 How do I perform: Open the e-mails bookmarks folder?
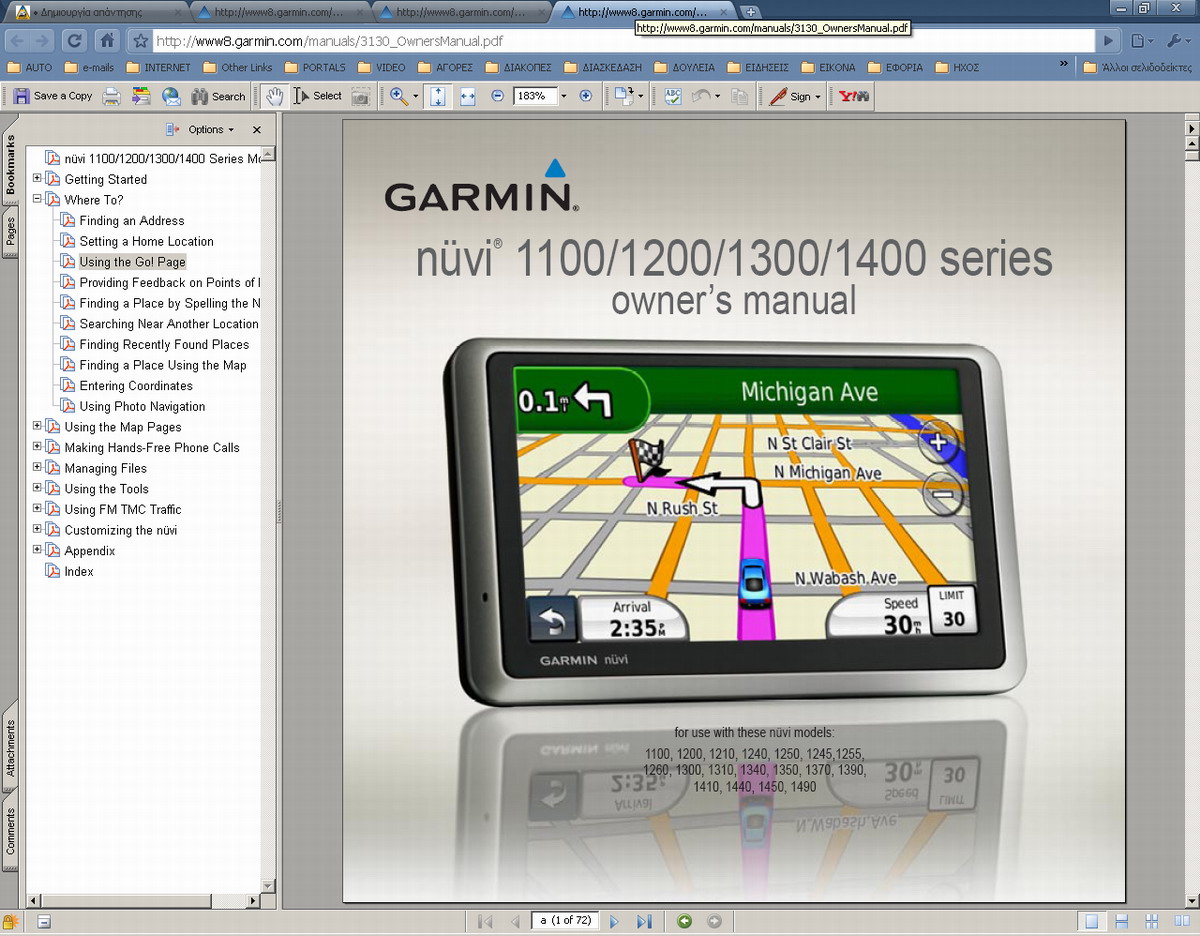click(x=89, y=68)
